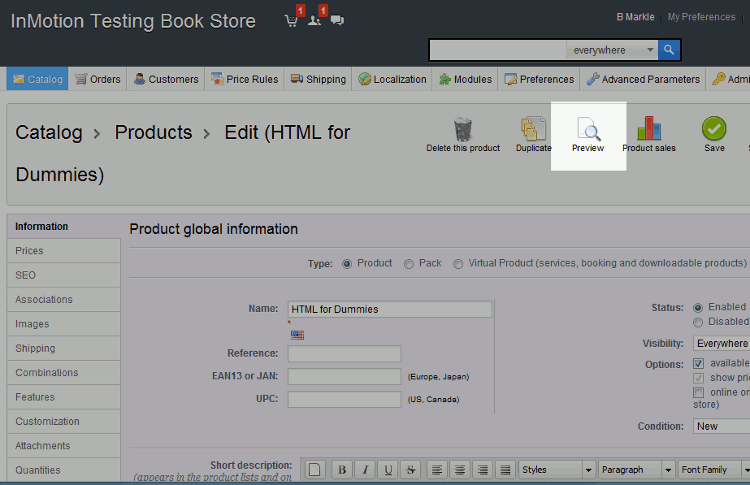Open the Condition dropdown showing New

(x=721, y=426)
